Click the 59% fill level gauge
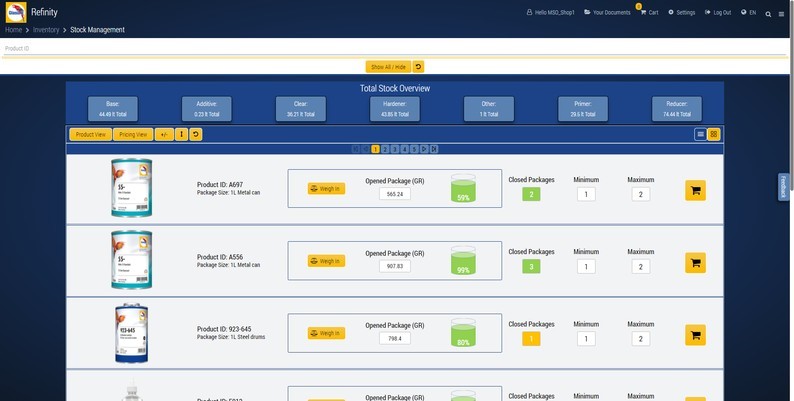The height and width of the screenshot is (401, 794). click(x=463, y=188)
